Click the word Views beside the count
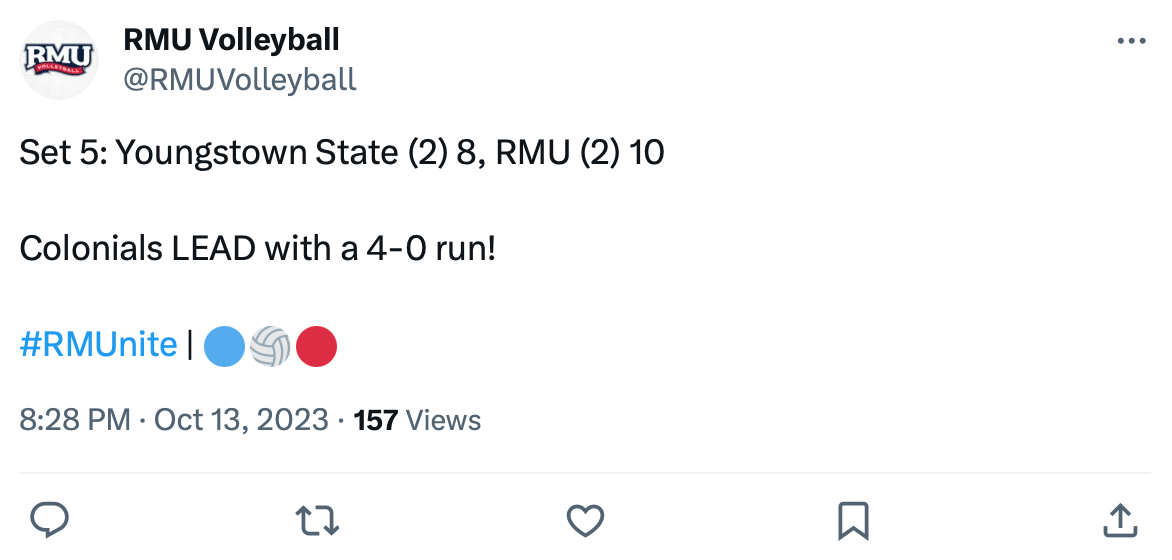Image resolution: width=1172 pixels, height=560 pixels. 443,420
